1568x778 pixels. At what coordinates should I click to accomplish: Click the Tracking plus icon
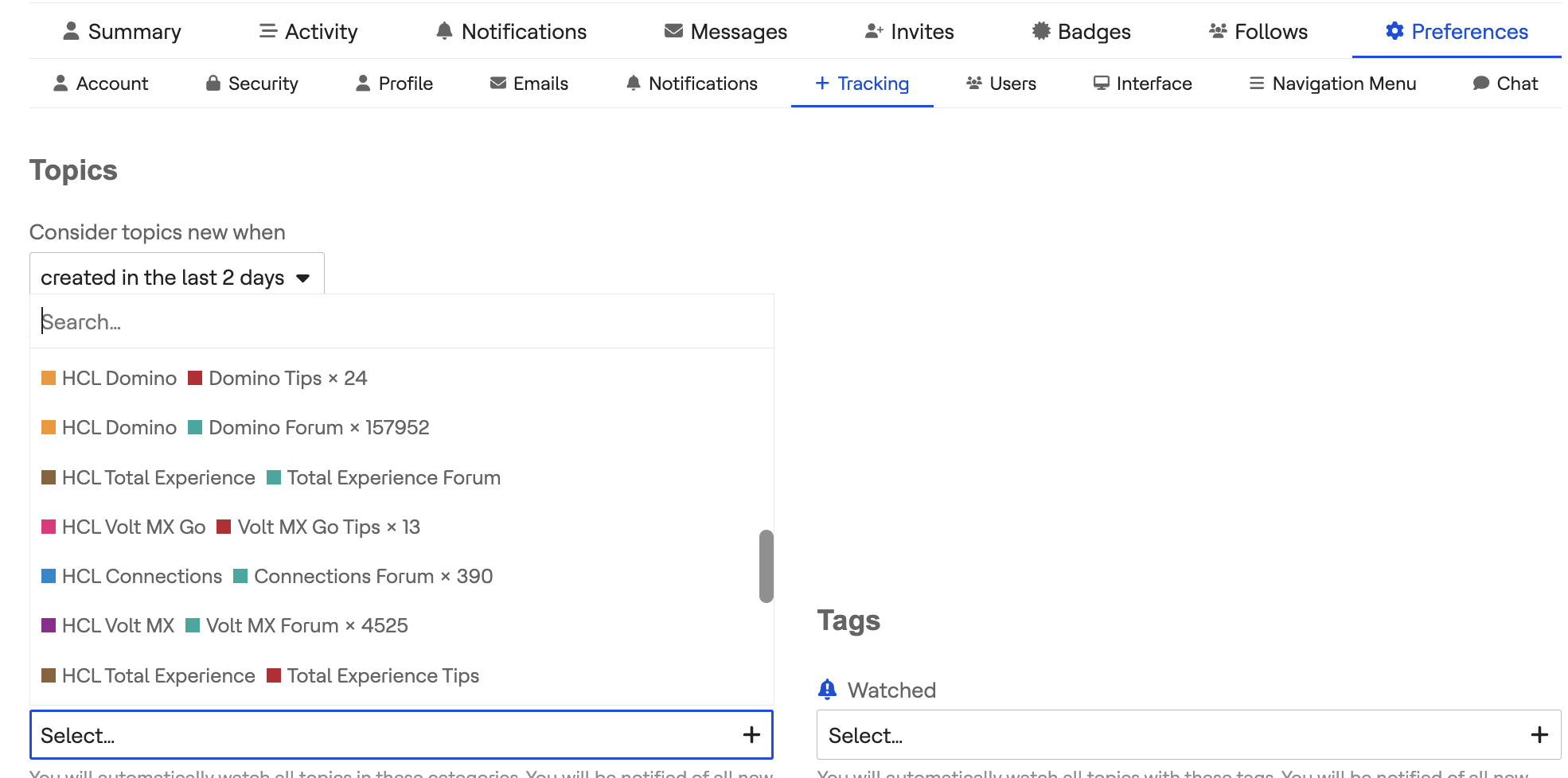click(x=822, y=84)
